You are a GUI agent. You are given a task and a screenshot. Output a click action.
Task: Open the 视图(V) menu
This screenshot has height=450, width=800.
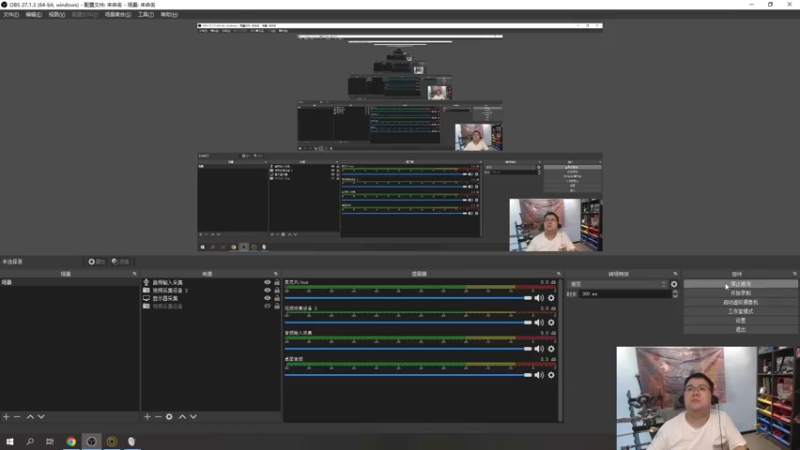(x=56, y=14)
